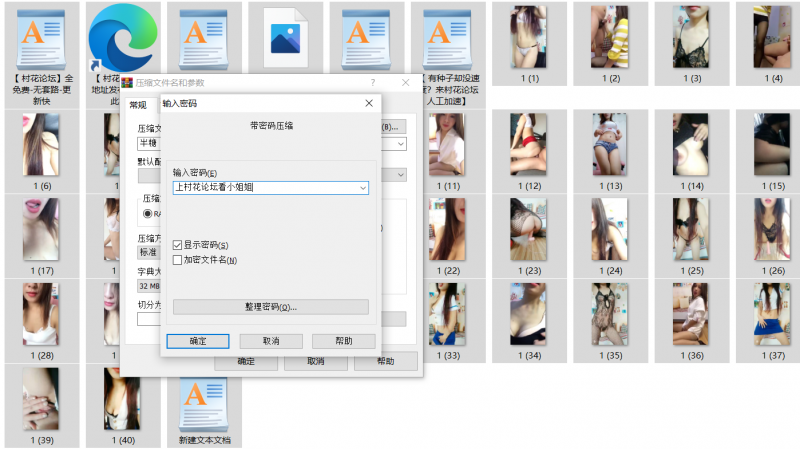800x449 pixels.
Task: Uncheck the 显示密码 checkbox
Action: (x=178, y=245)
